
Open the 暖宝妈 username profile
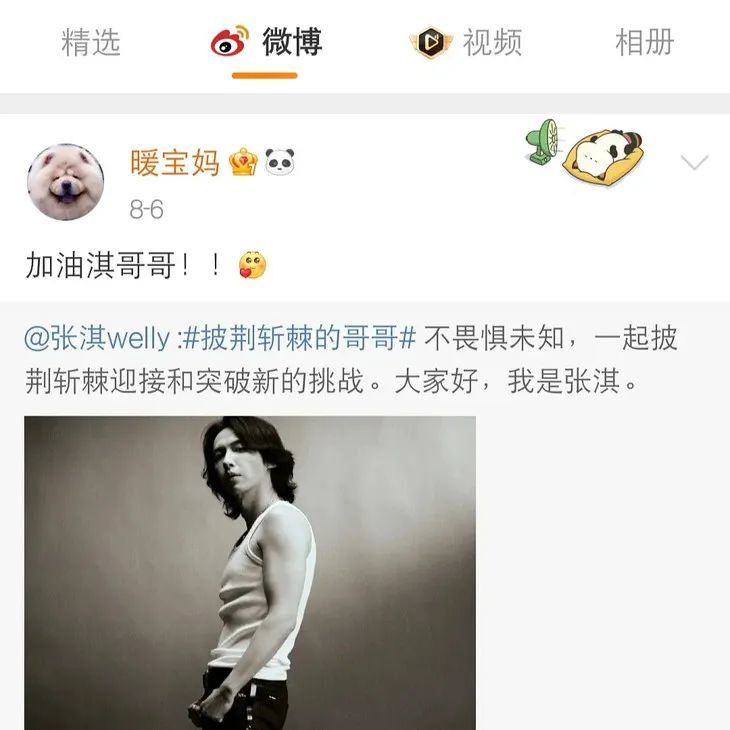click(175, 162)
